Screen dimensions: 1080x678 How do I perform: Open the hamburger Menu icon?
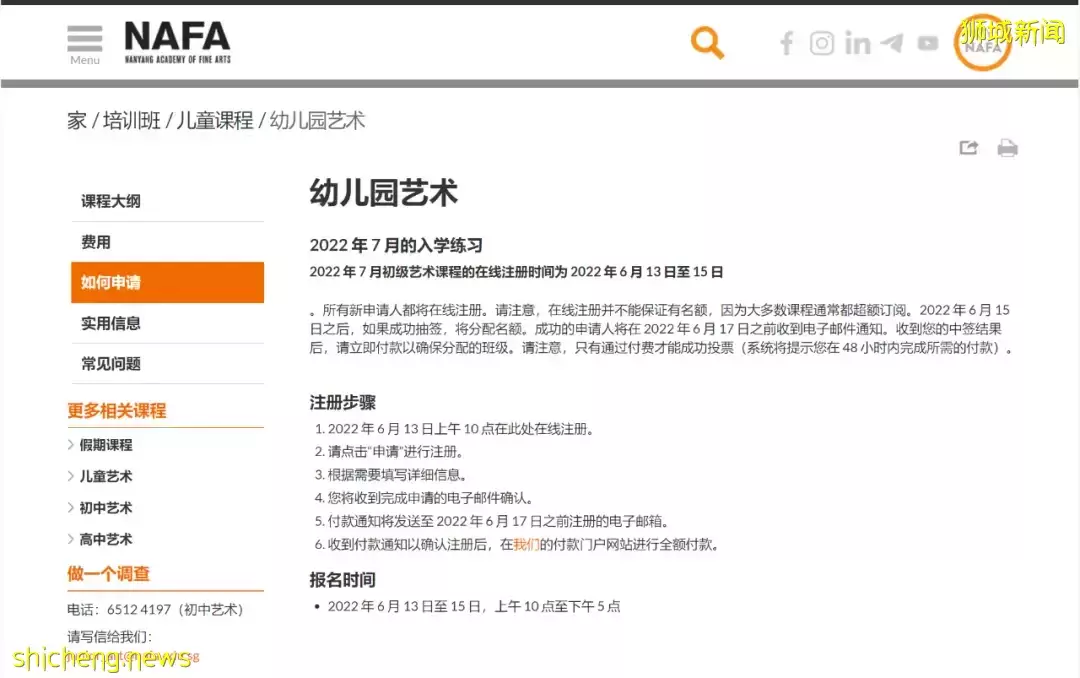(x=85, y=42)
